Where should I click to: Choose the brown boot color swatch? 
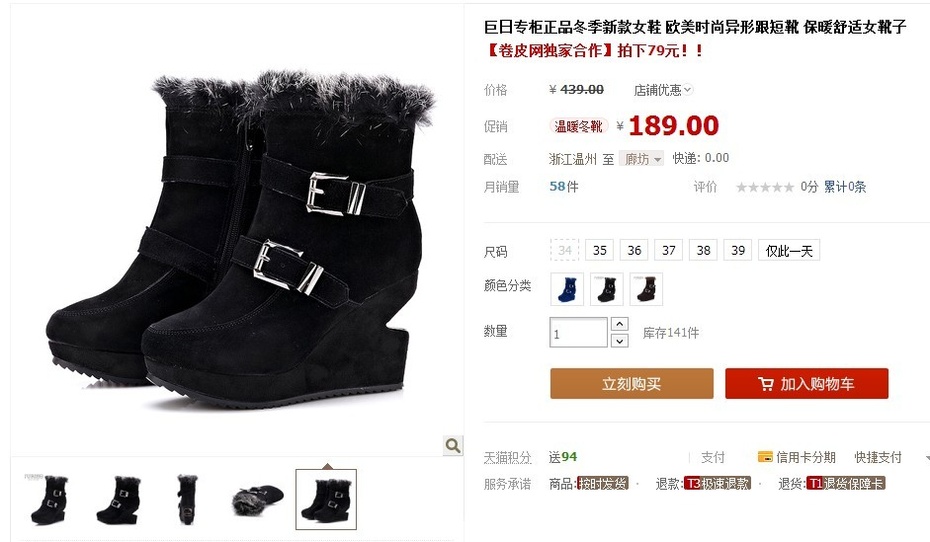(x=646, y=289)
